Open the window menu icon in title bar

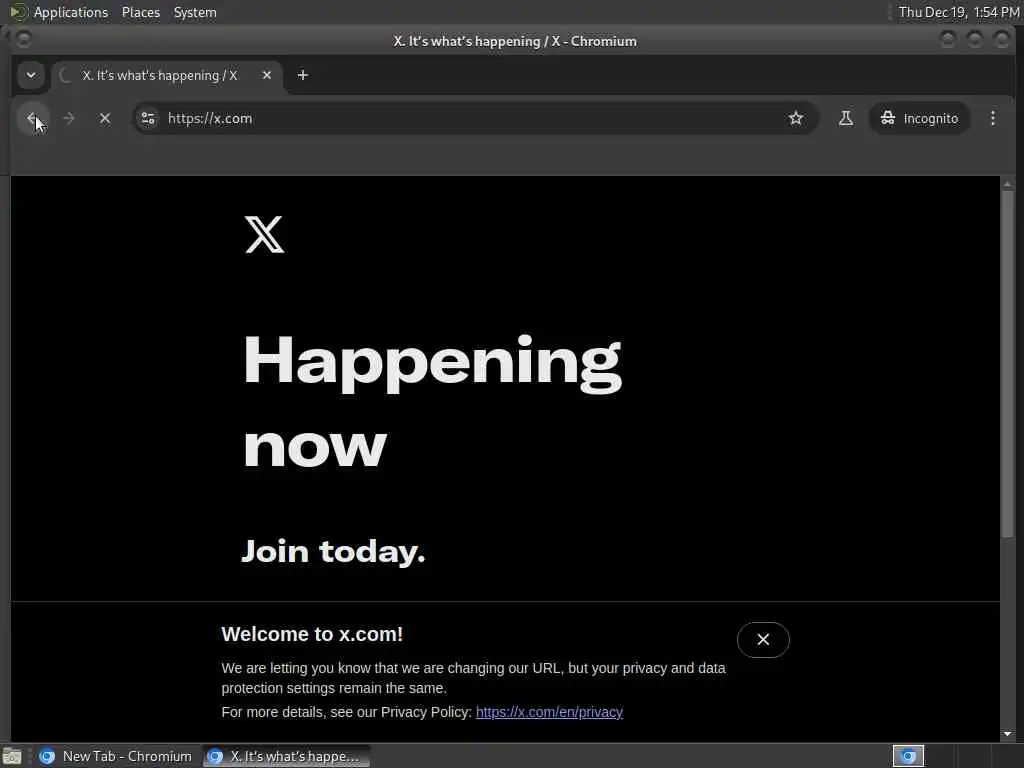pyautogui.click(x=23, y=40)
